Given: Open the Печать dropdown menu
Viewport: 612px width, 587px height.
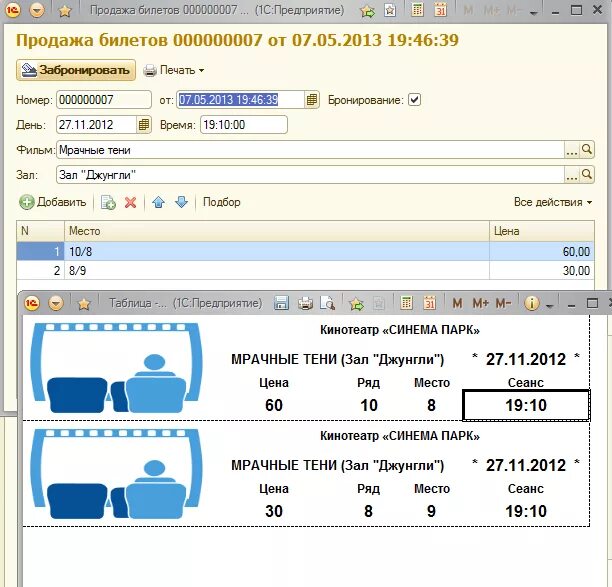Looking at the screenshot, I should coord(174,70).
